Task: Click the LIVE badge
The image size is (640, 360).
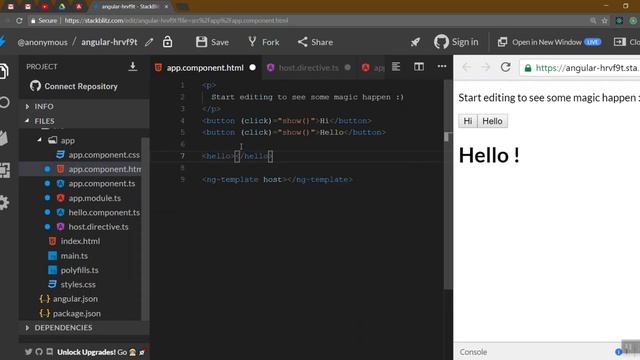Action: click(x=593, y=42)
